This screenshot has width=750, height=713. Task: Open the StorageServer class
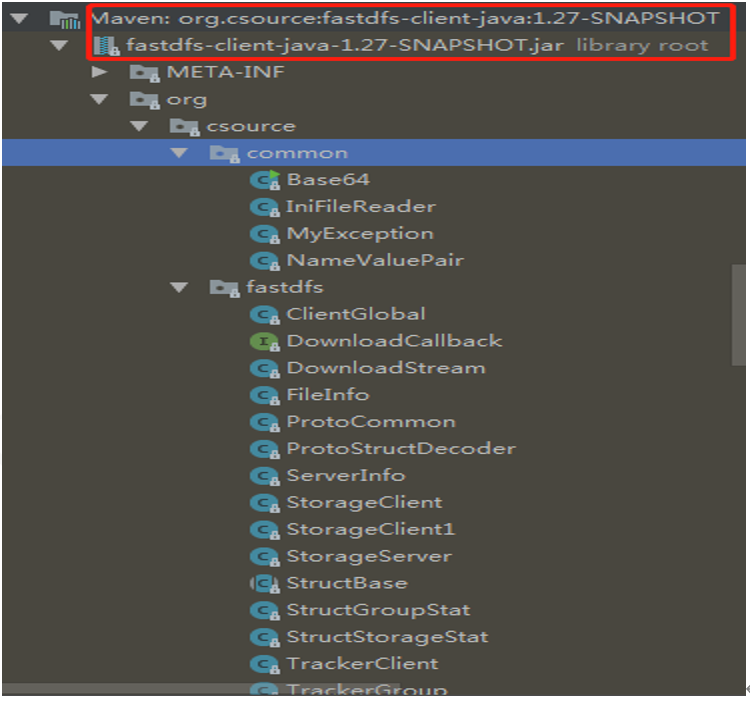(x=369, y=557)
